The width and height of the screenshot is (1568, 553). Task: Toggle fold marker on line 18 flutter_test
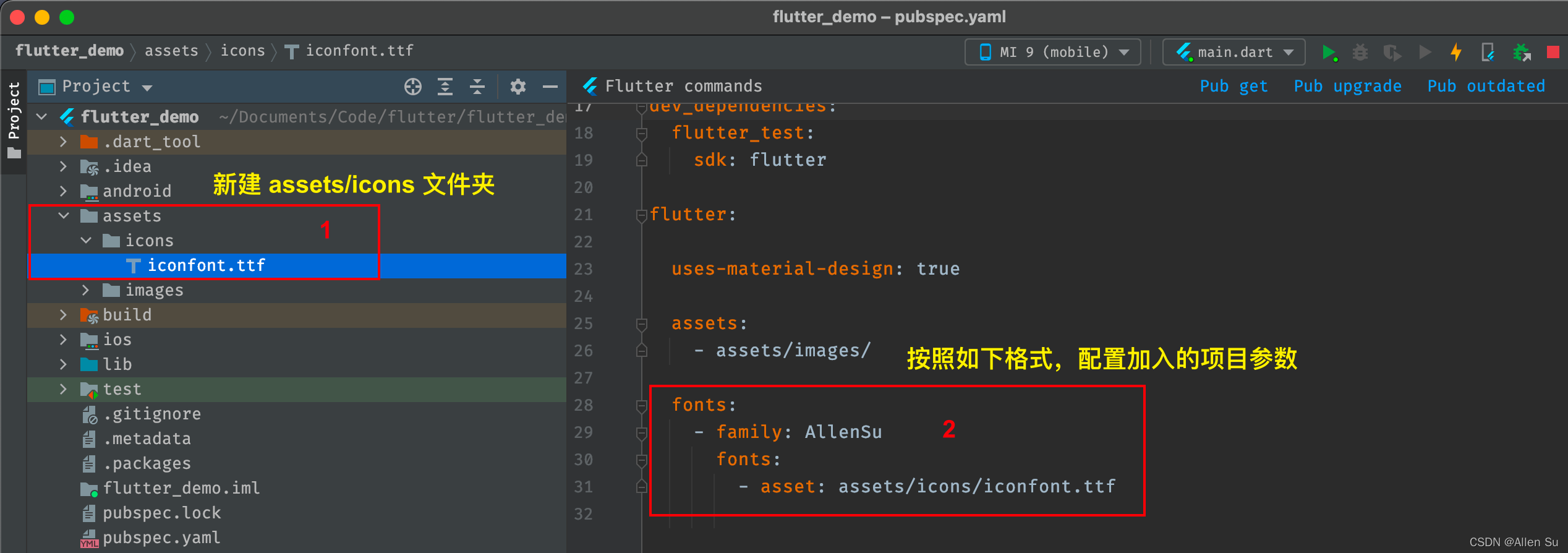[642, 134]
